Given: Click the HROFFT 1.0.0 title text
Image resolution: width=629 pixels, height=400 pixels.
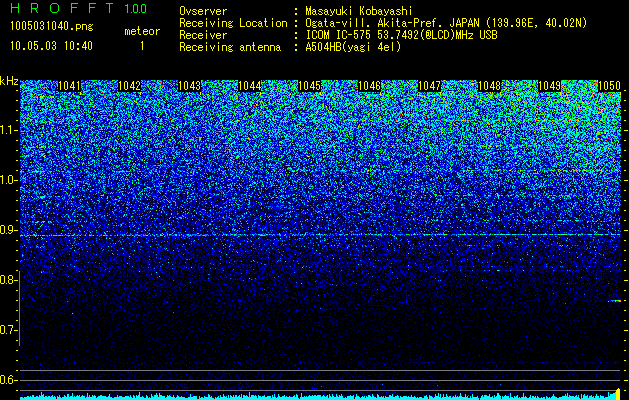Looking at the screenshot, I should [x=79, y=8].
